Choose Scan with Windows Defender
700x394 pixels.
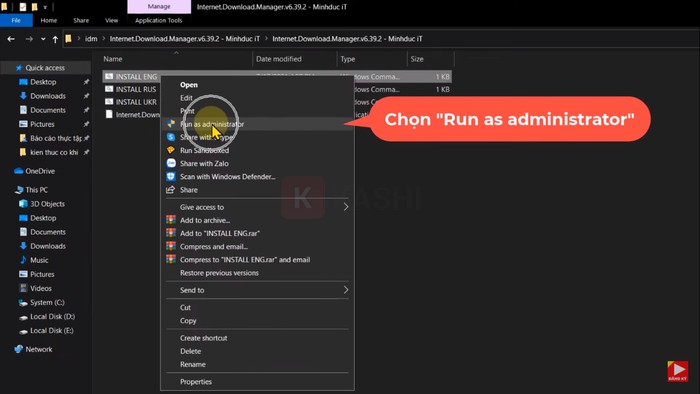point(228,177)
